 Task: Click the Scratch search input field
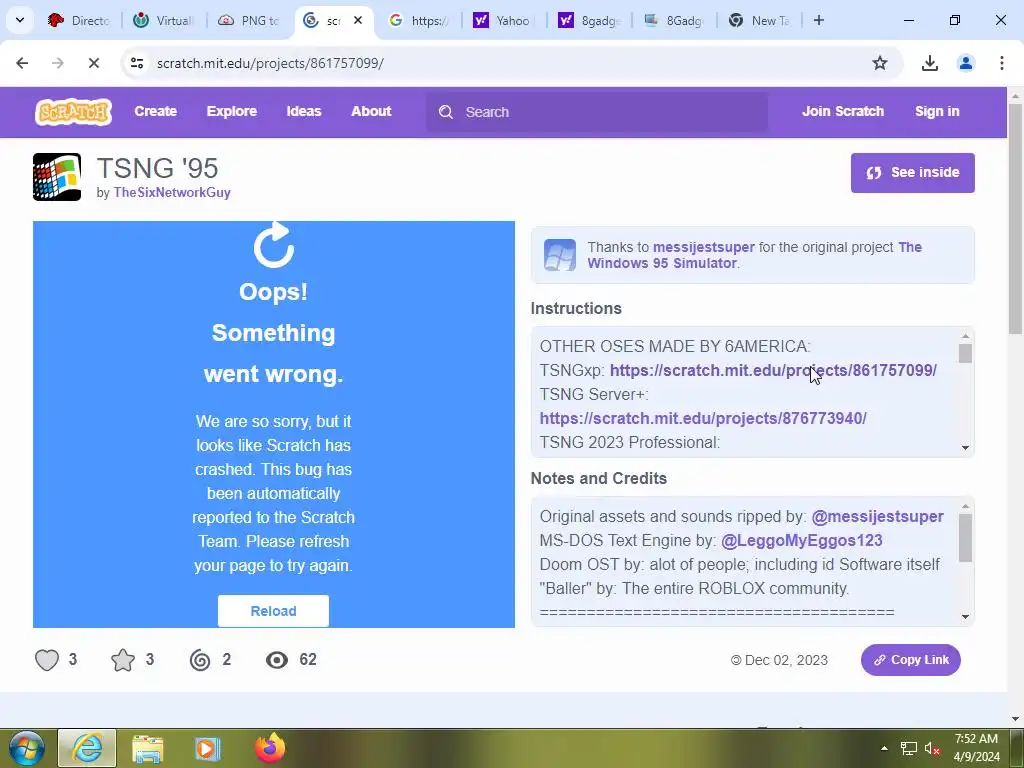(597, 112)
